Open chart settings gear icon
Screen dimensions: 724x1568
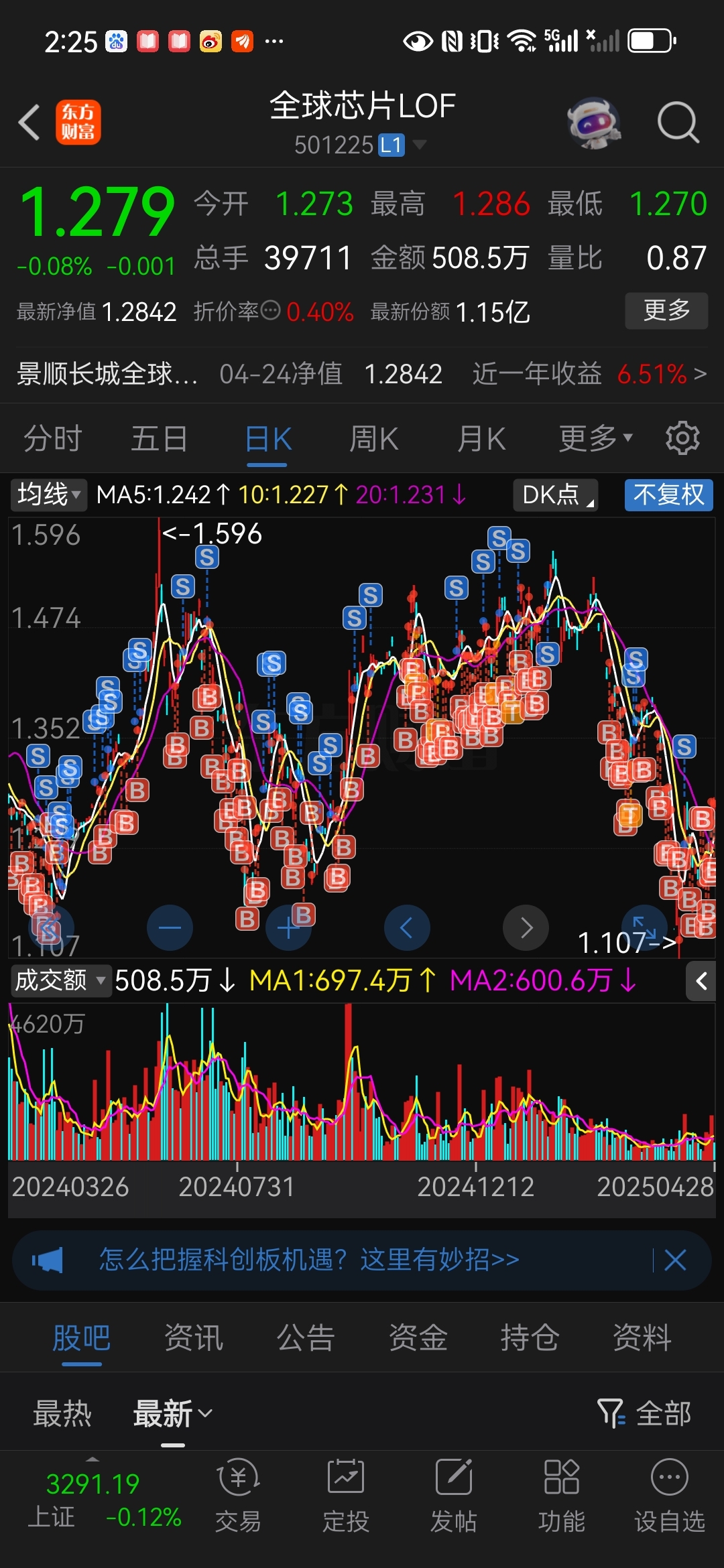682,438
